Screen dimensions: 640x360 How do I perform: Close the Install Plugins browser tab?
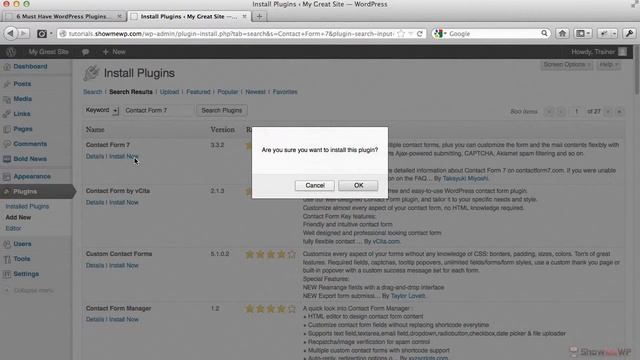(x=244, y=16)
